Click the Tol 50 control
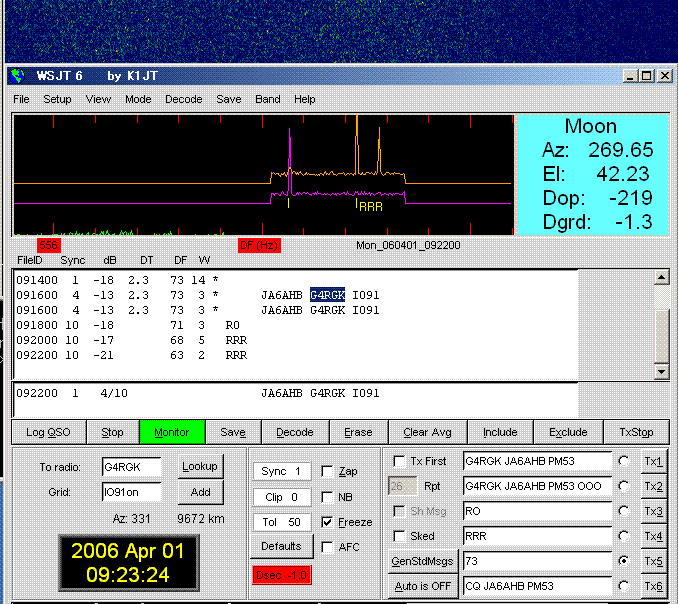 pyautogui.click(x=281, y=522)
